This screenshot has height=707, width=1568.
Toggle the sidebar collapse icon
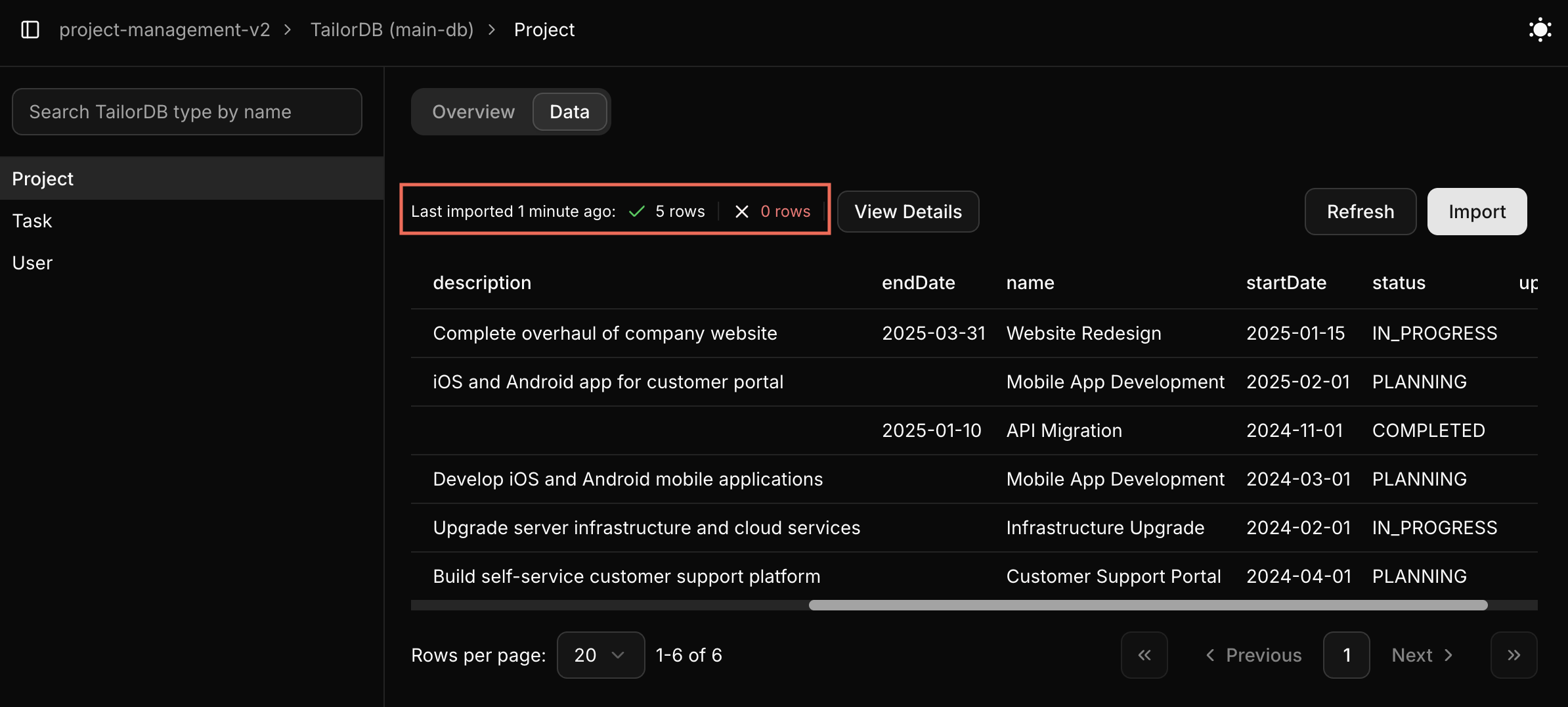click(30, 30)
